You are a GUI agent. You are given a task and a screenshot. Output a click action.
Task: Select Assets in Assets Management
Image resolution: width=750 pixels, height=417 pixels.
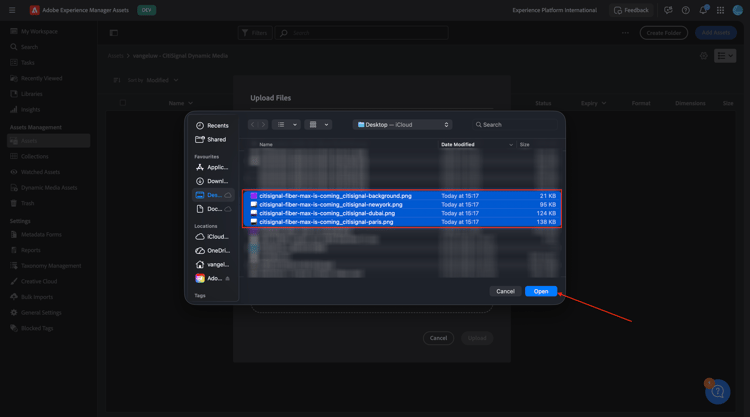tap(48, 141)
